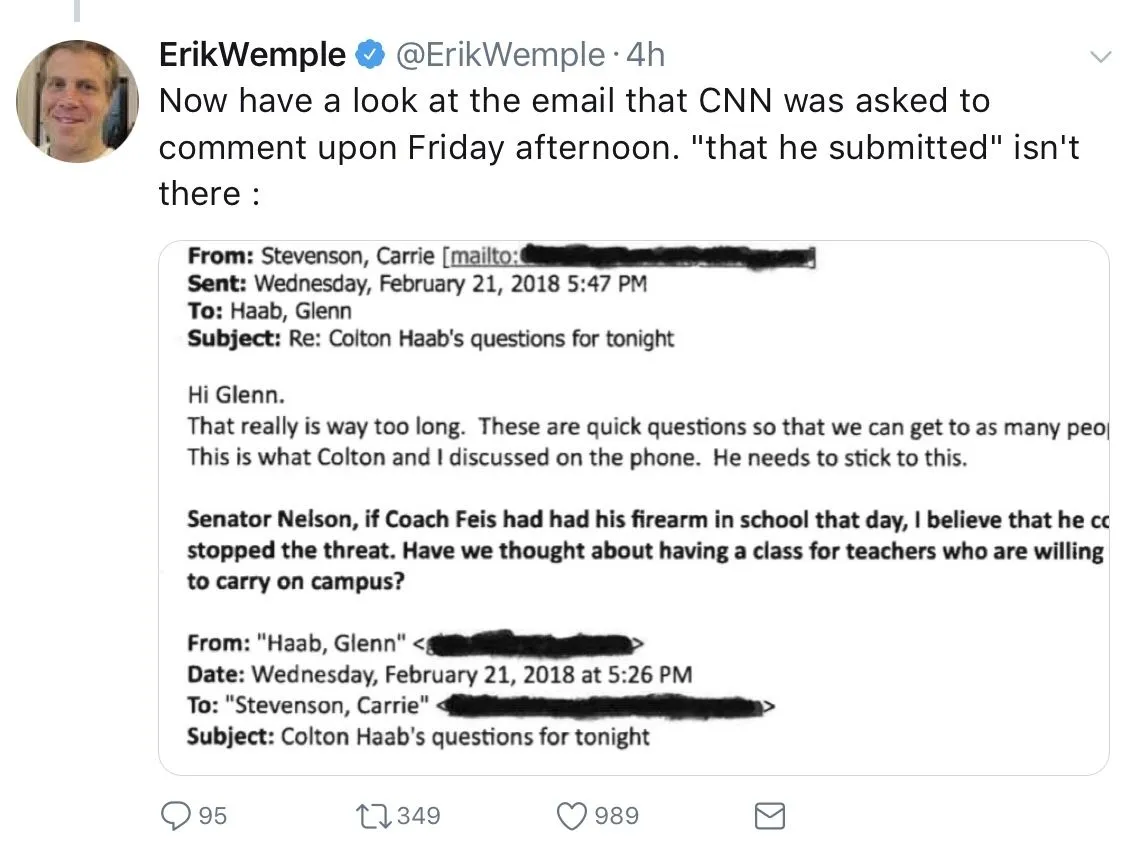Click the 95 replies count
Screen dimensions: 1132x852
pyautogui.click(x=211, y=816)
